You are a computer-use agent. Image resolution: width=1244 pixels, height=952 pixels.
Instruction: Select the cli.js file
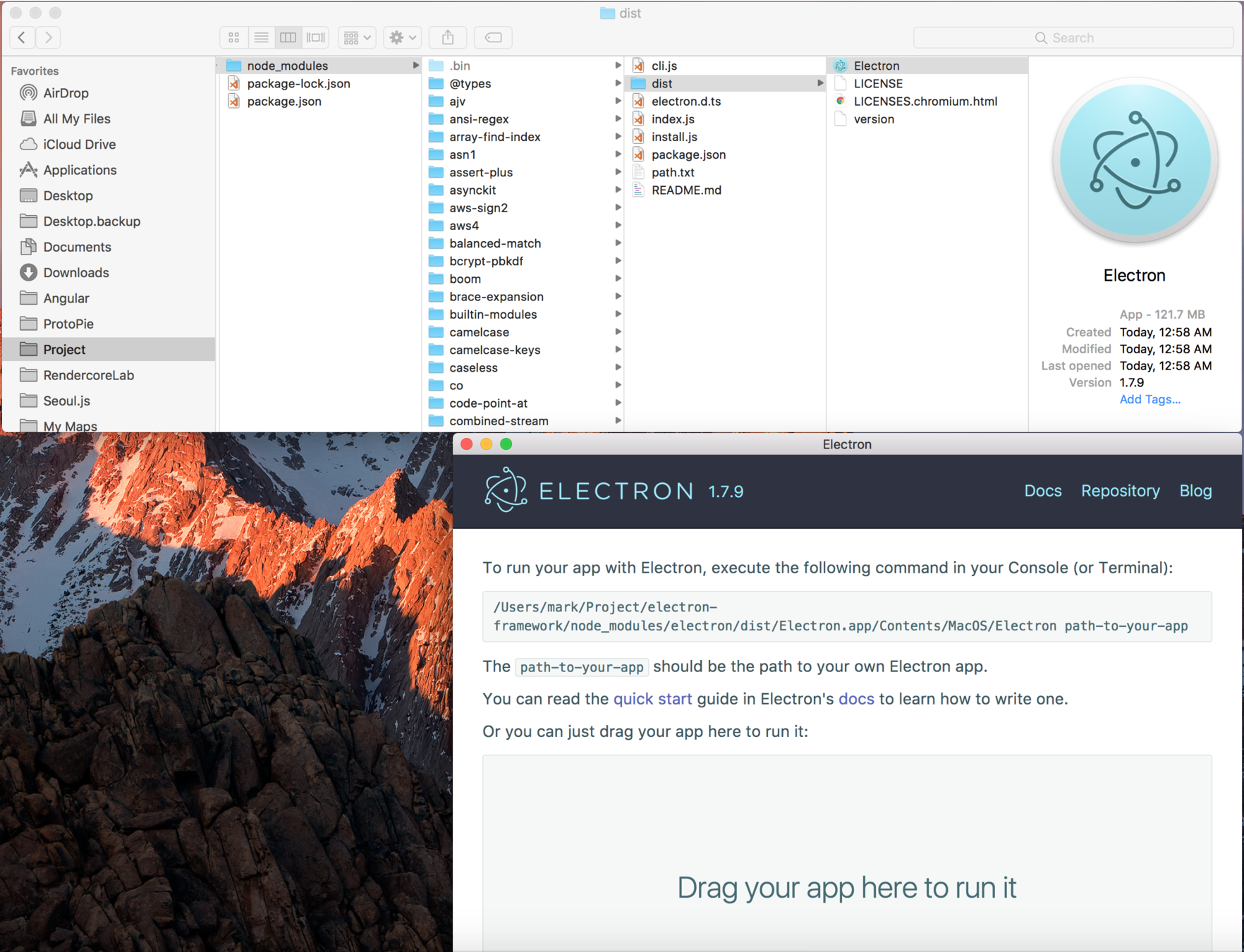click(x=726, y=66)
